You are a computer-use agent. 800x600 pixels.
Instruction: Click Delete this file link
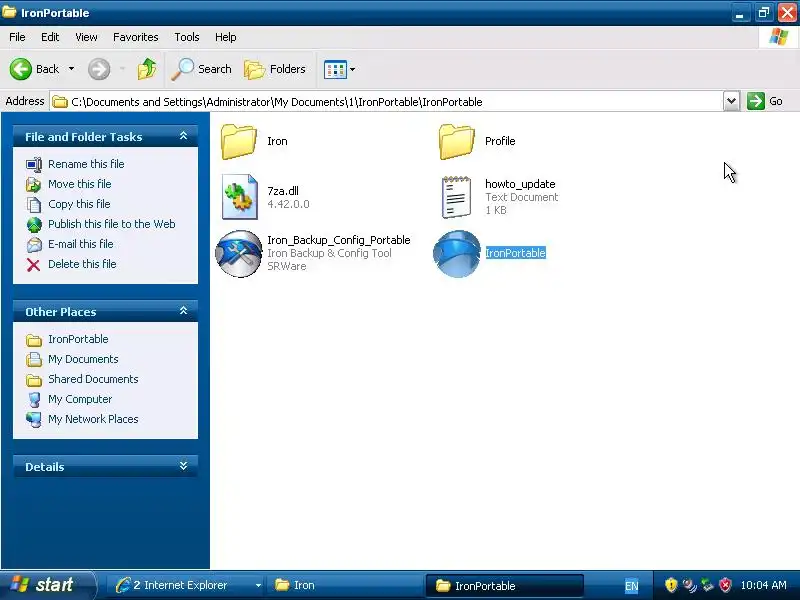point(82,264)
